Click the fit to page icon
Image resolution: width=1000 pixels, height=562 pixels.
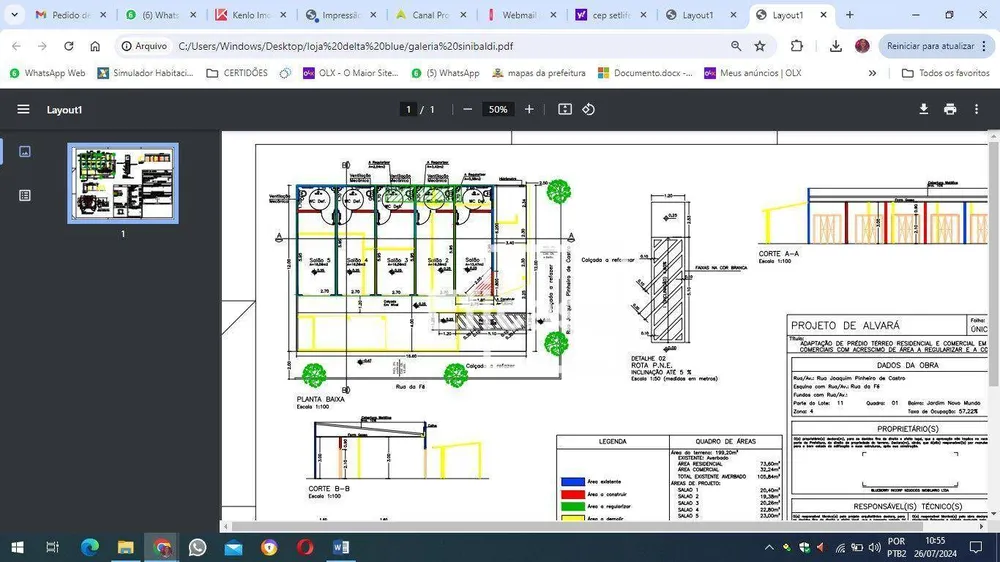pyautogui.click(x=565, y=110)
